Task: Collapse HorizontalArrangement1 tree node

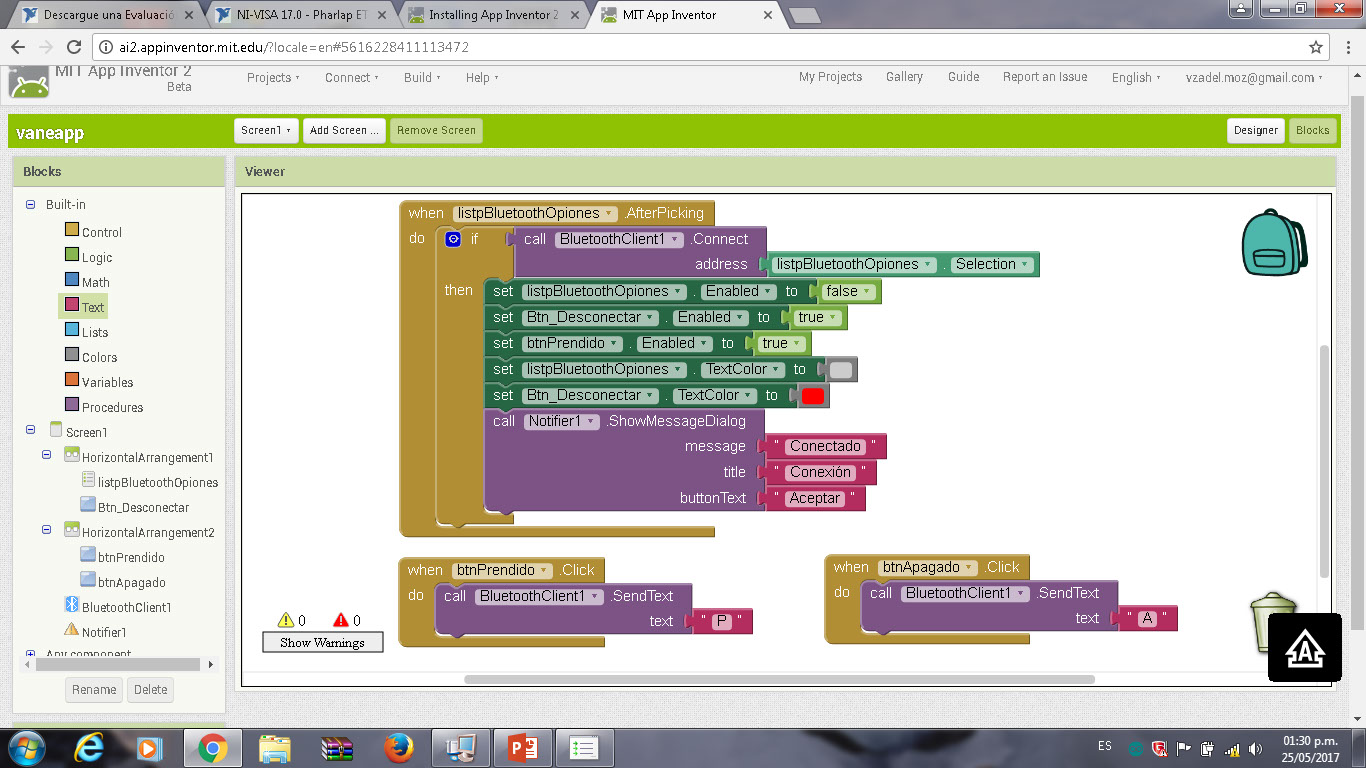Action: click(47, 455)
